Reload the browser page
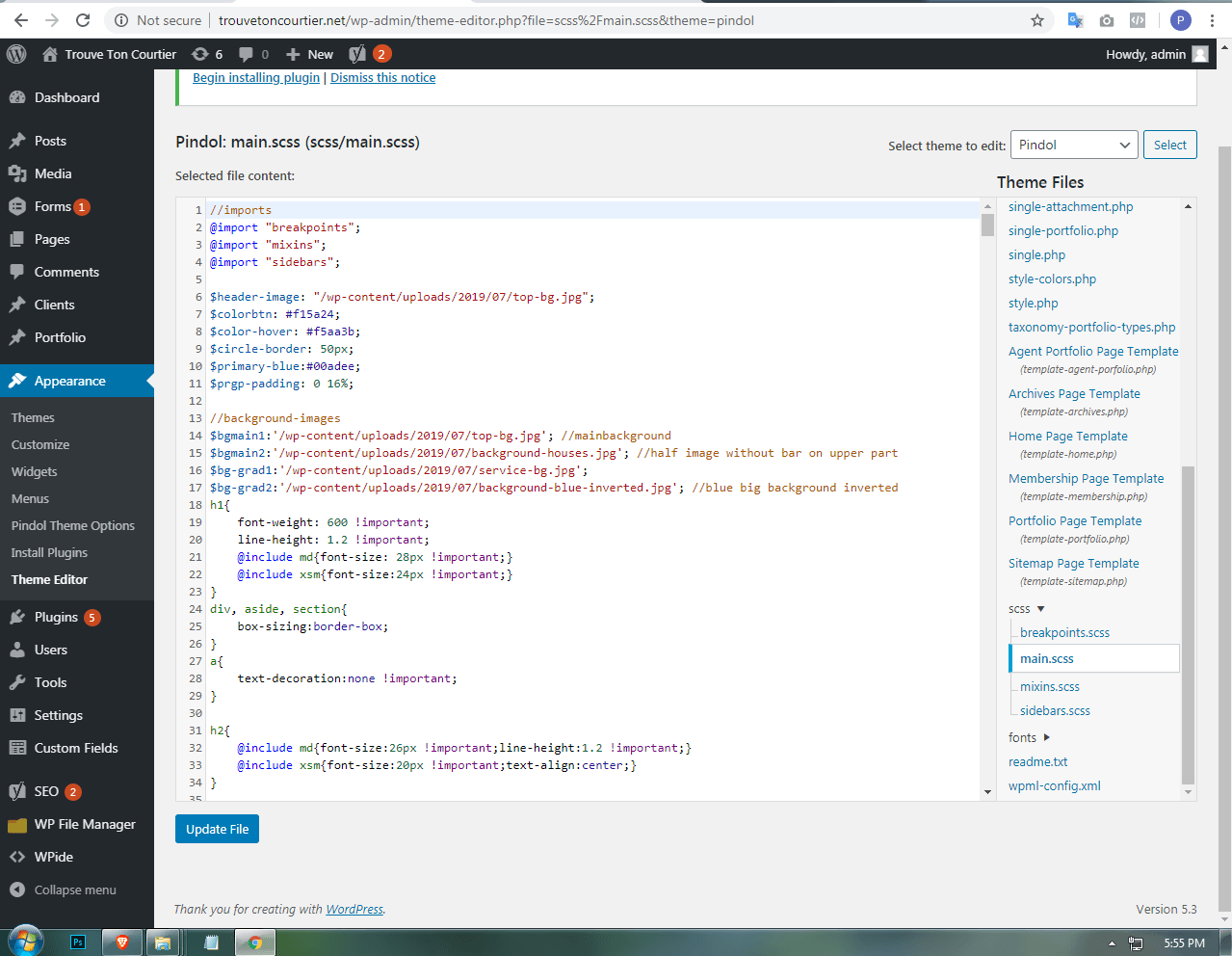The height and width of the screenshot is (956, 1232). click(83, 20)
